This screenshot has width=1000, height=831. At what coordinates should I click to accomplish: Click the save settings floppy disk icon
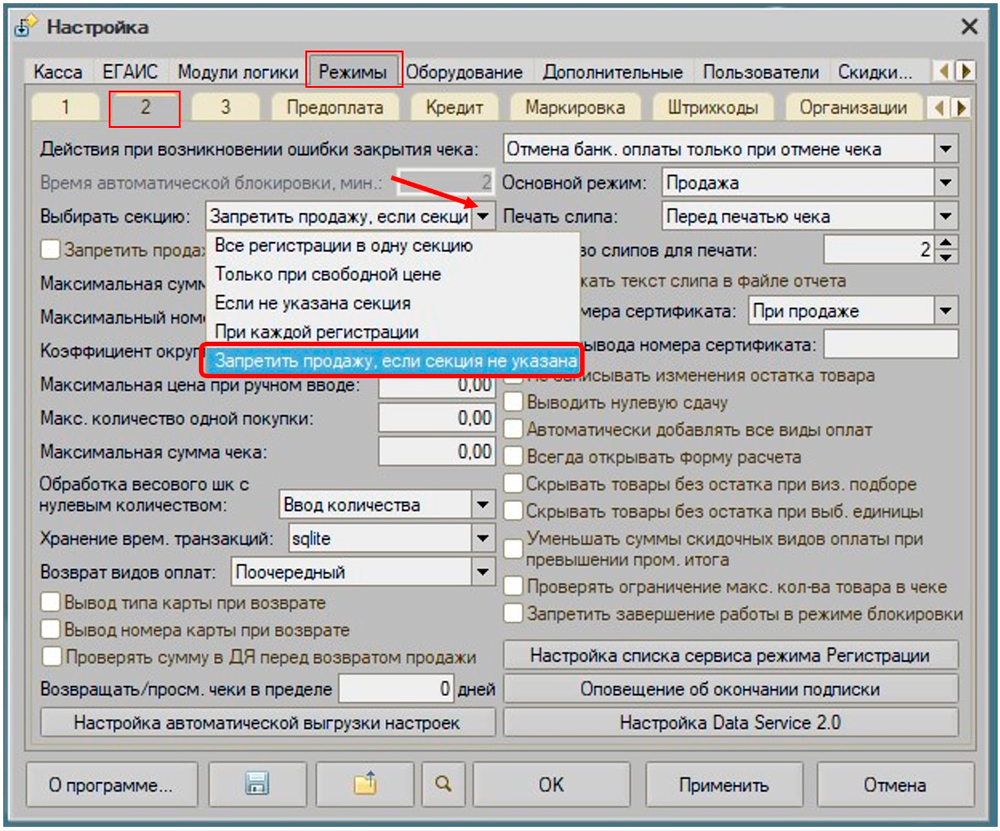[258, 785]
